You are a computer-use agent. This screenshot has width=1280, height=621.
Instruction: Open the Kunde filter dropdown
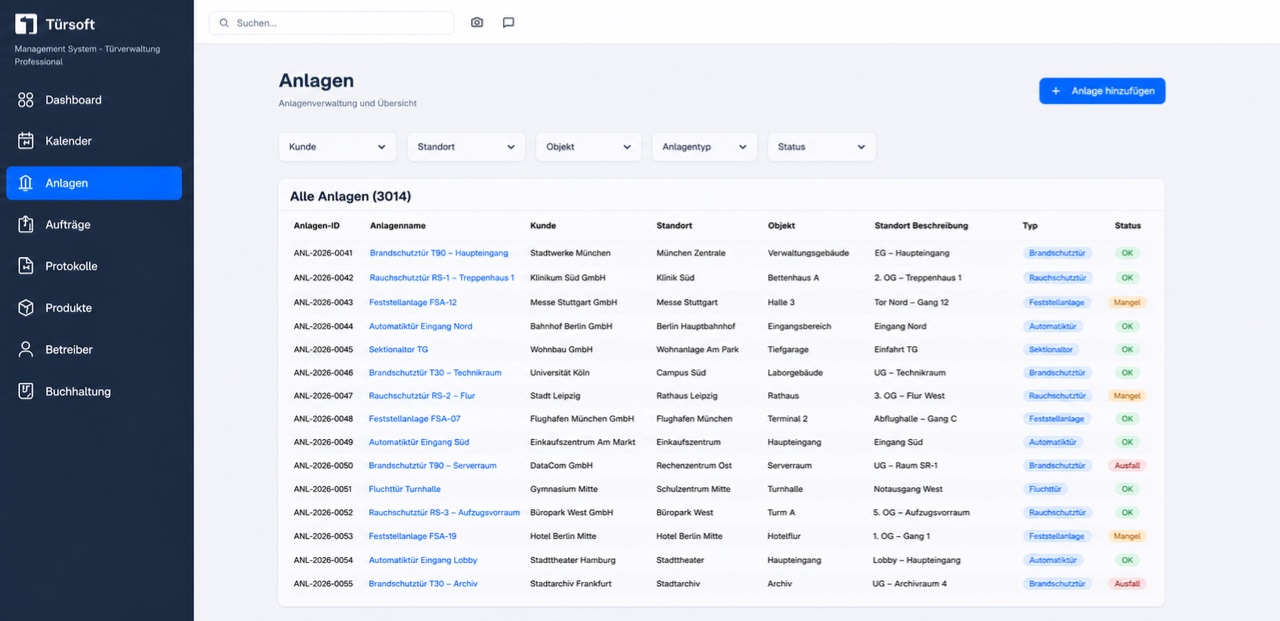[x=337, y=147]
